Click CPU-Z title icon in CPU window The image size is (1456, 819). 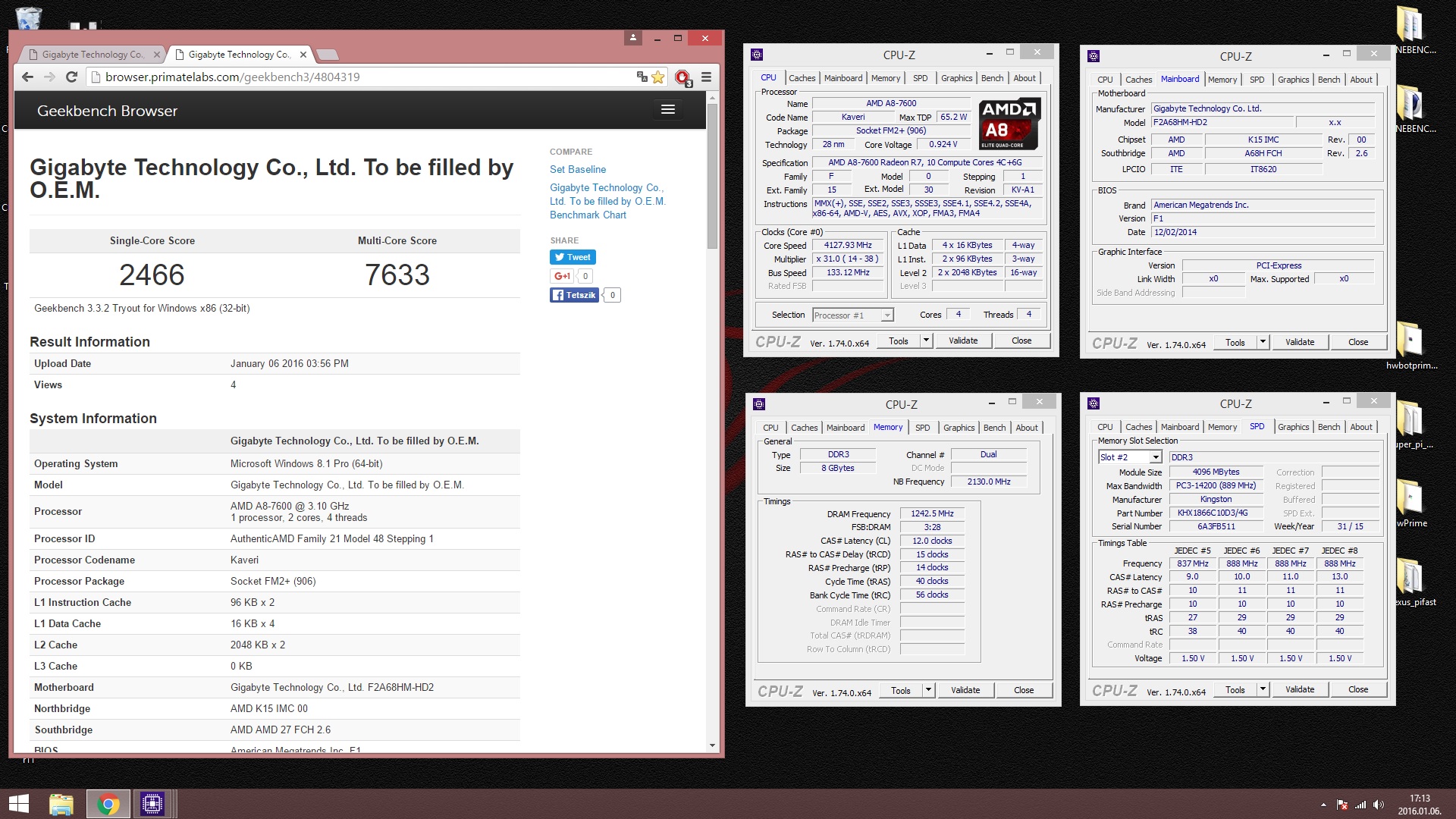[757, 55]
